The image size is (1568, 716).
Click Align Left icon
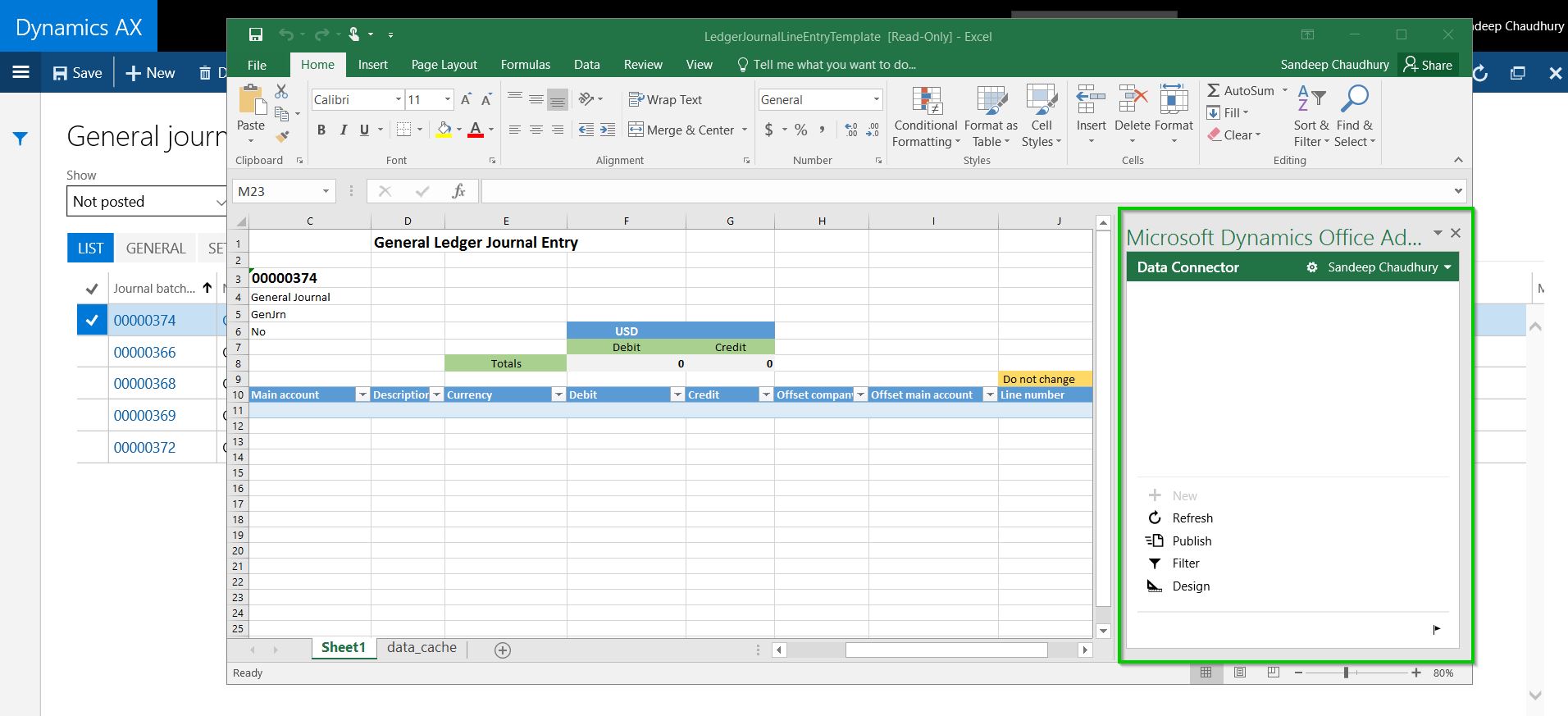tap(515, 130)
